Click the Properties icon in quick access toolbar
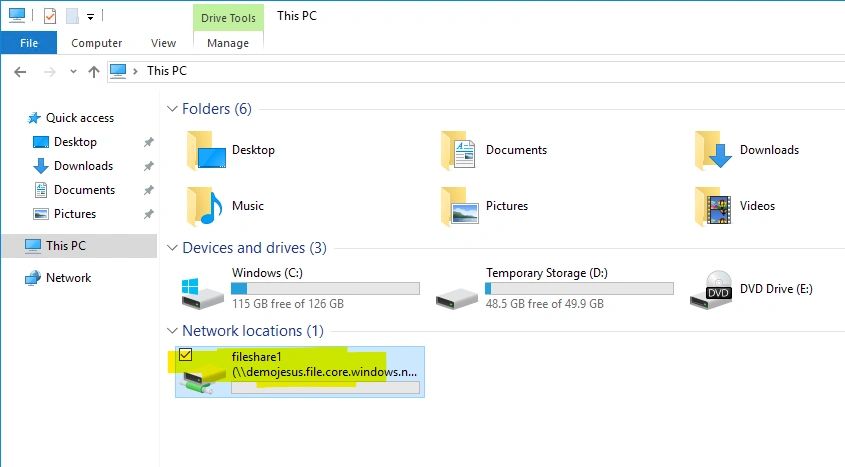Viewport: 845px width, 467px height. click(x=49, y=16)
